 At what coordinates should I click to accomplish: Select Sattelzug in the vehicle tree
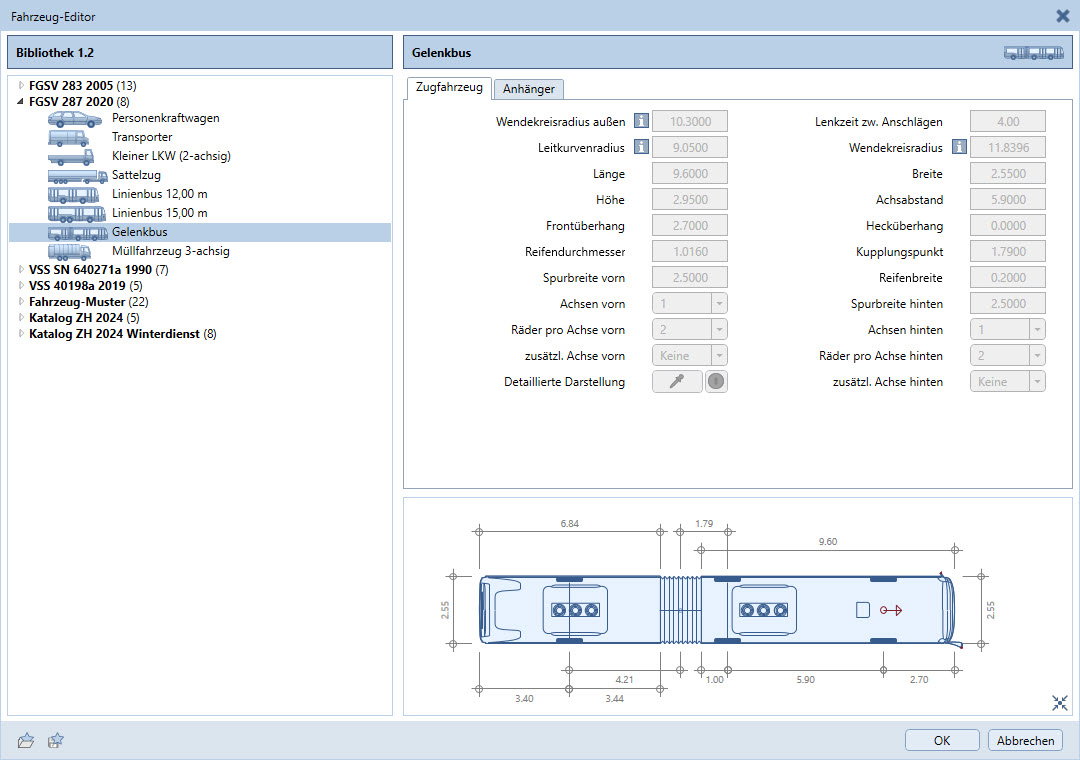tap(137, 175)
